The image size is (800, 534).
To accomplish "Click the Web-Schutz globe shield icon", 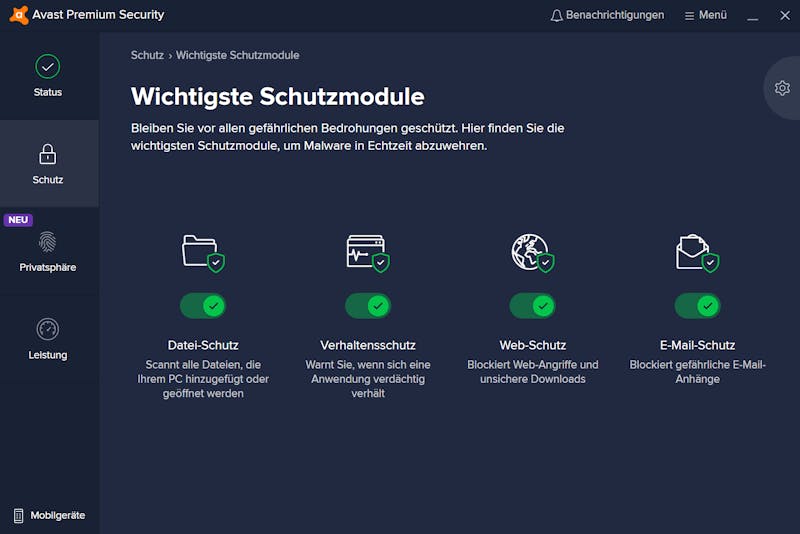I will click(x=533, y=253).
